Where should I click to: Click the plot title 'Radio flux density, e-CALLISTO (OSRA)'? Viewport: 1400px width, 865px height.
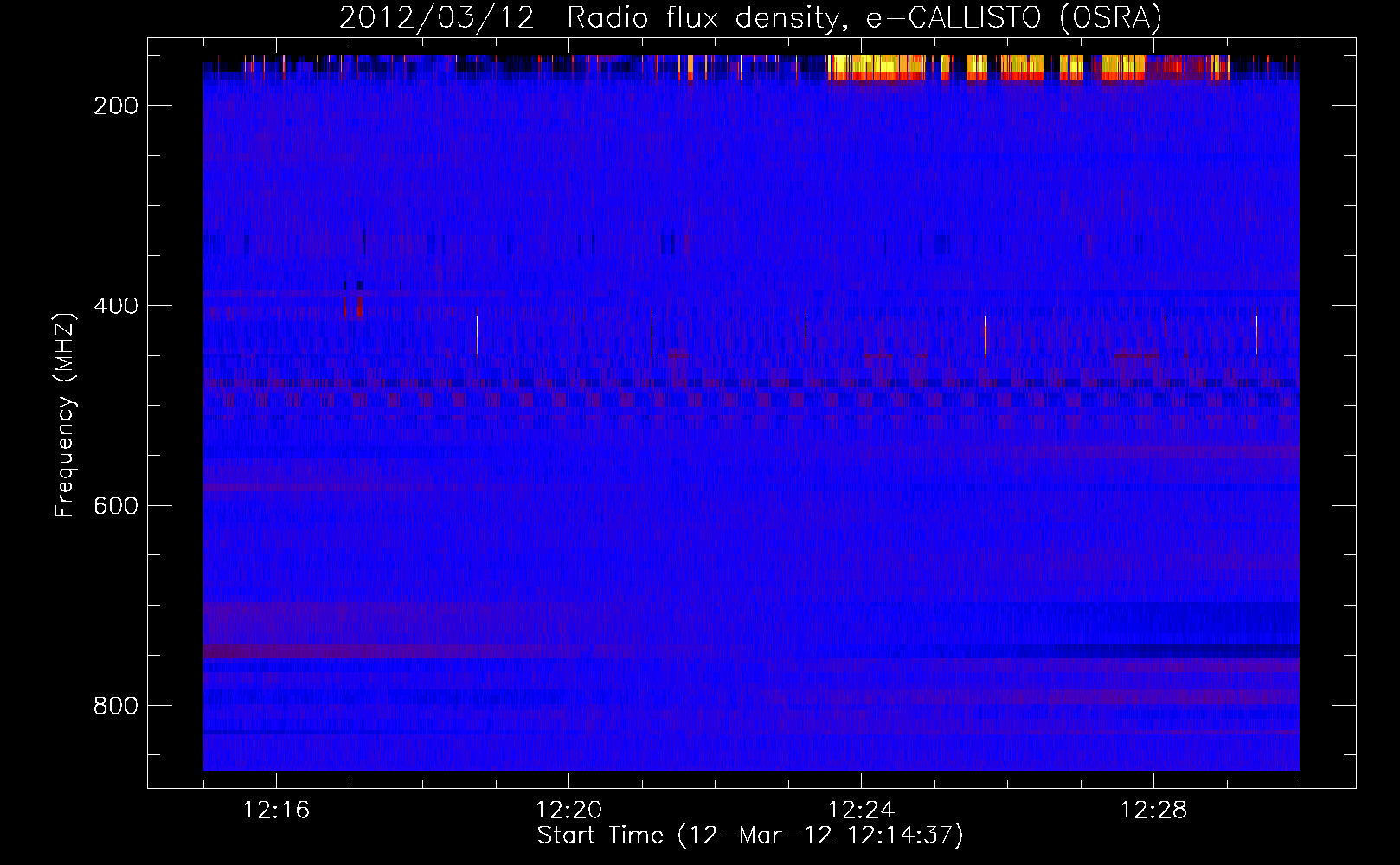(x=864, y=18)
